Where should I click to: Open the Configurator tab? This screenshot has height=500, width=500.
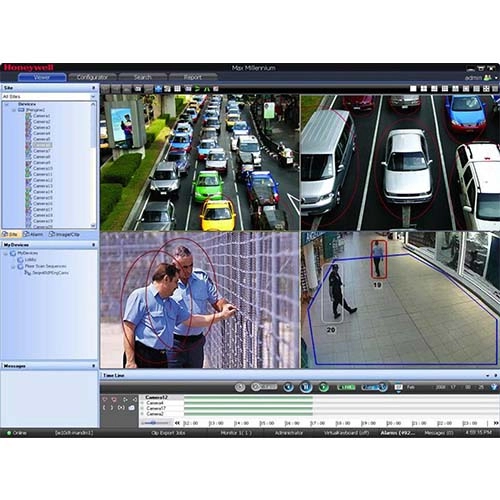[x=92, y=77]
